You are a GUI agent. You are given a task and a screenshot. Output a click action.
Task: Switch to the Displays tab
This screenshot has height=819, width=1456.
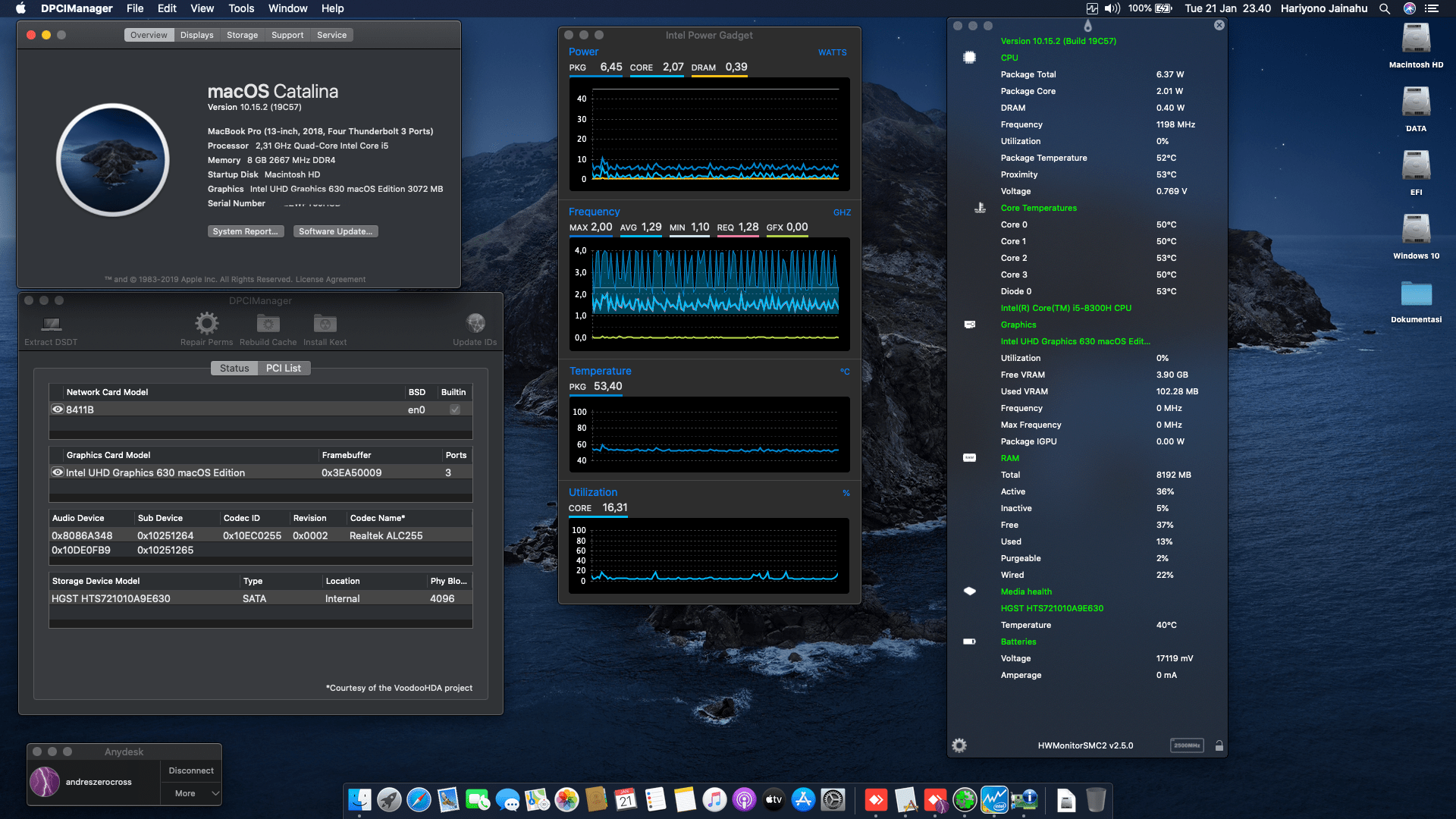[197, 35]
